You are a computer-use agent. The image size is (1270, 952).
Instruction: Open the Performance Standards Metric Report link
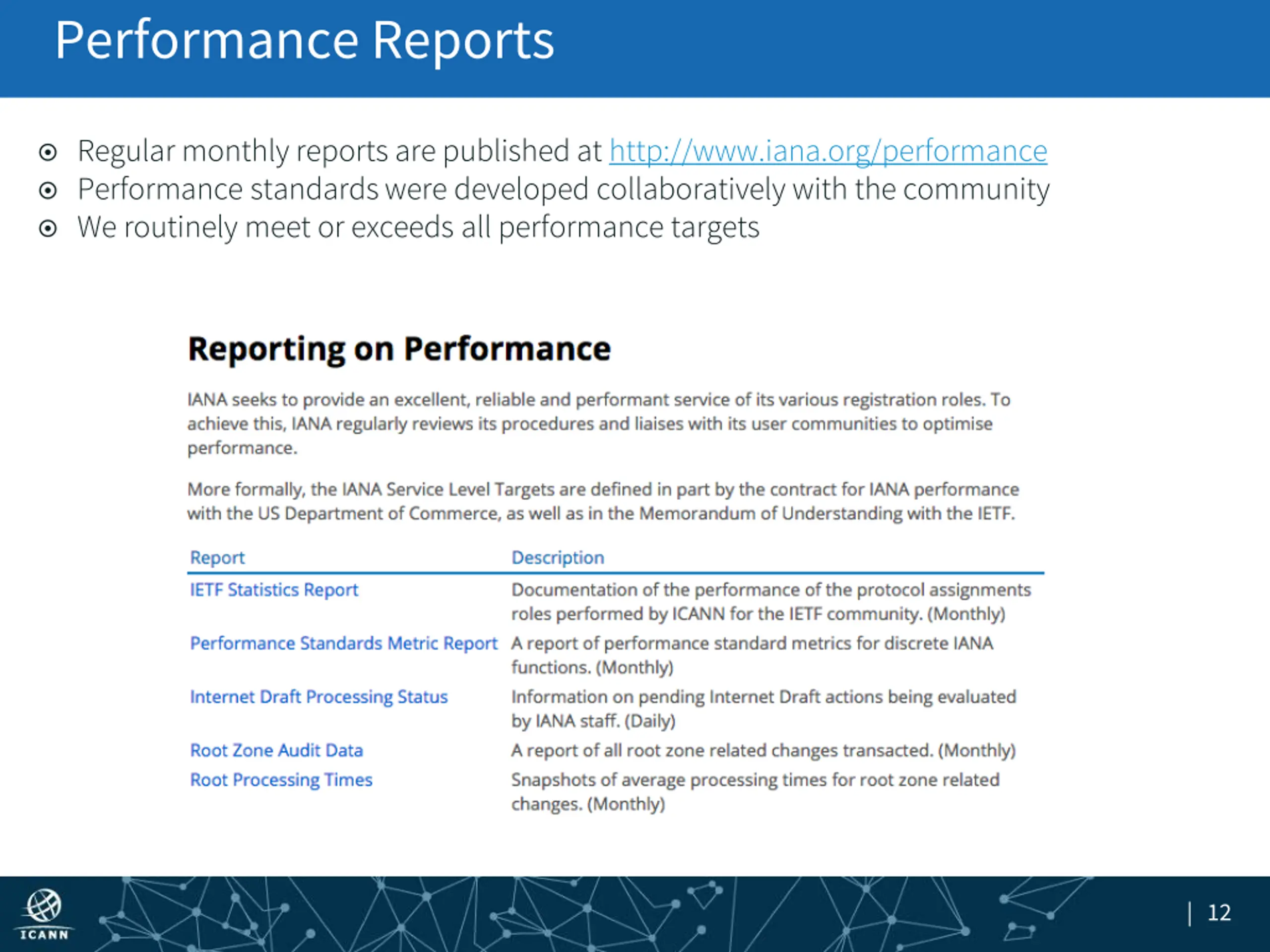pos(343,643)
